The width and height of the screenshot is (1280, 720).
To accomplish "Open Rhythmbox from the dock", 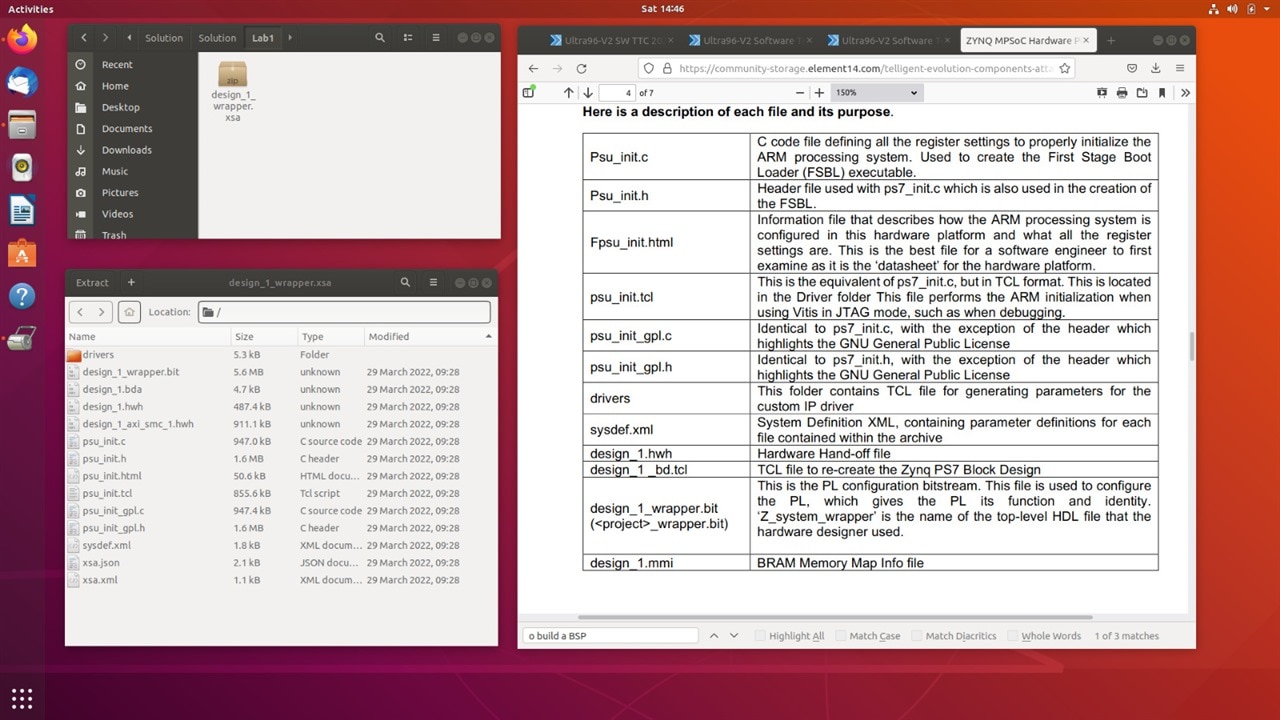I will (x=22, y=168).
